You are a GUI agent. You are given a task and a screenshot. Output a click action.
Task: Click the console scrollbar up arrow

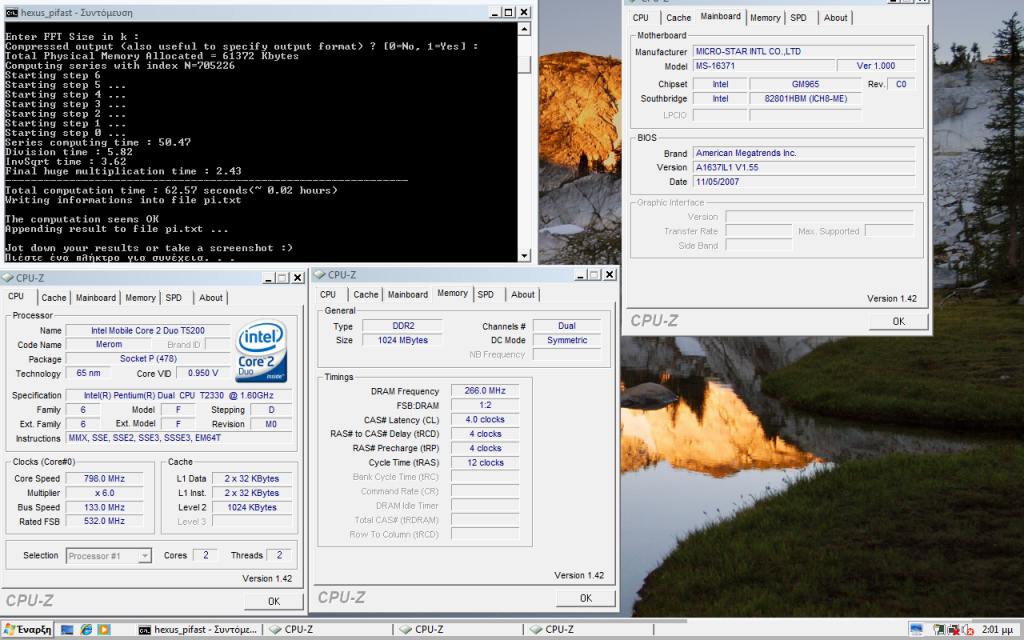tap(524, 29)
